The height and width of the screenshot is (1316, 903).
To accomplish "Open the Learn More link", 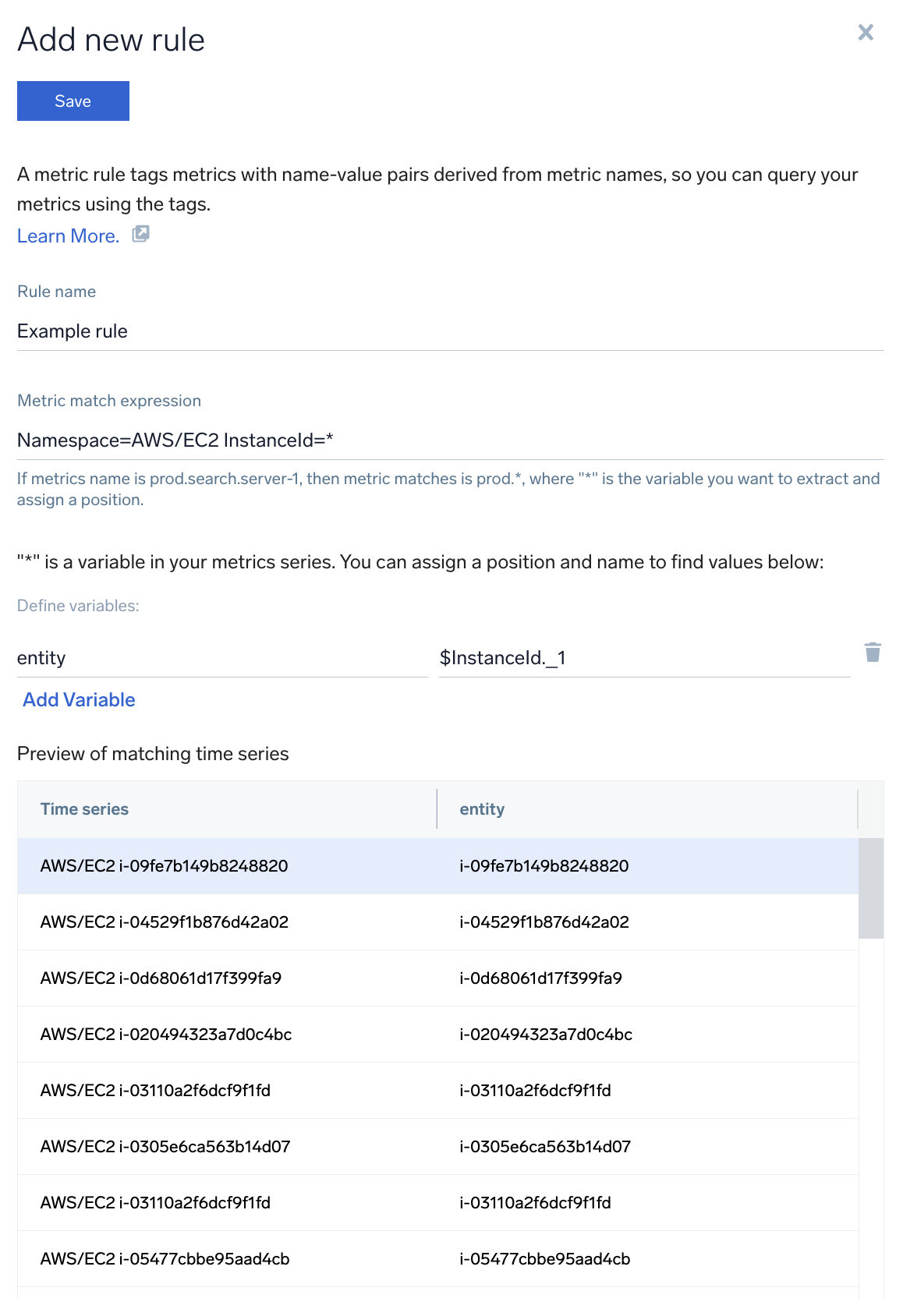I will pos(69,236).
